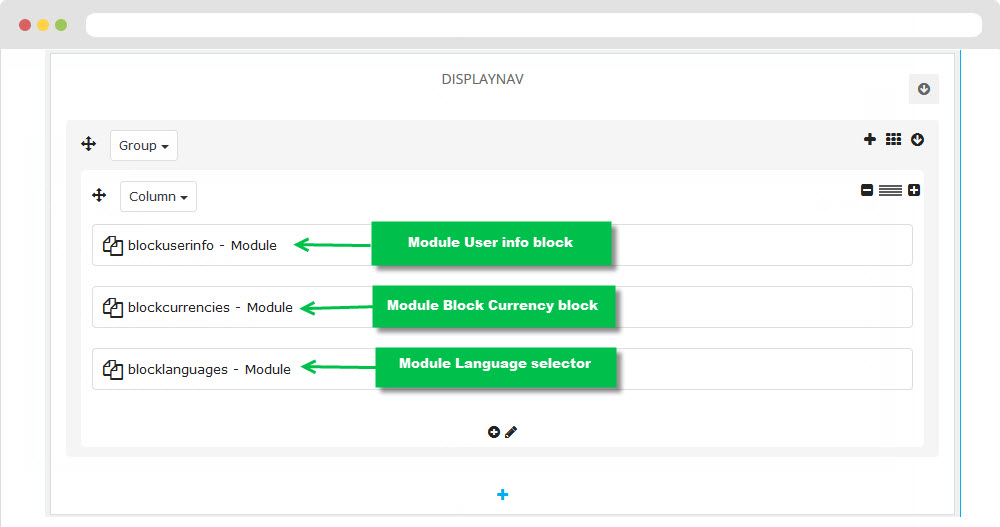Viewport: 1000px width, 527px height.
Task: Add widget with circled plus icon
Action: tap(494, 432)
